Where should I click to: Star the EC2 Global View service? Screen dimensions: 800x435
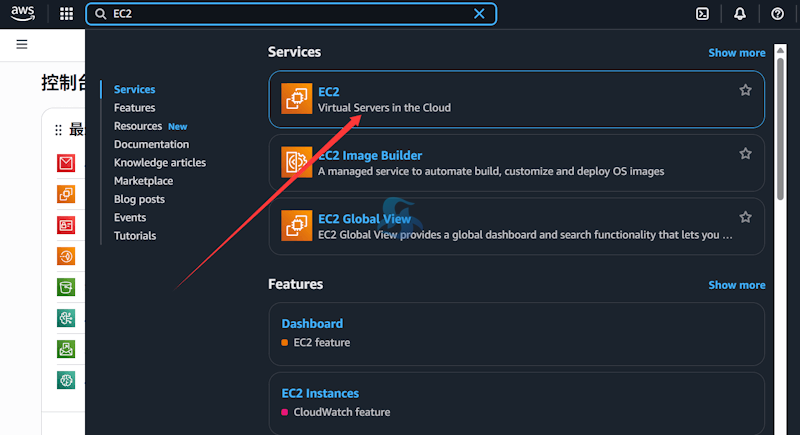pyautogui.click(x=745, y=217)
